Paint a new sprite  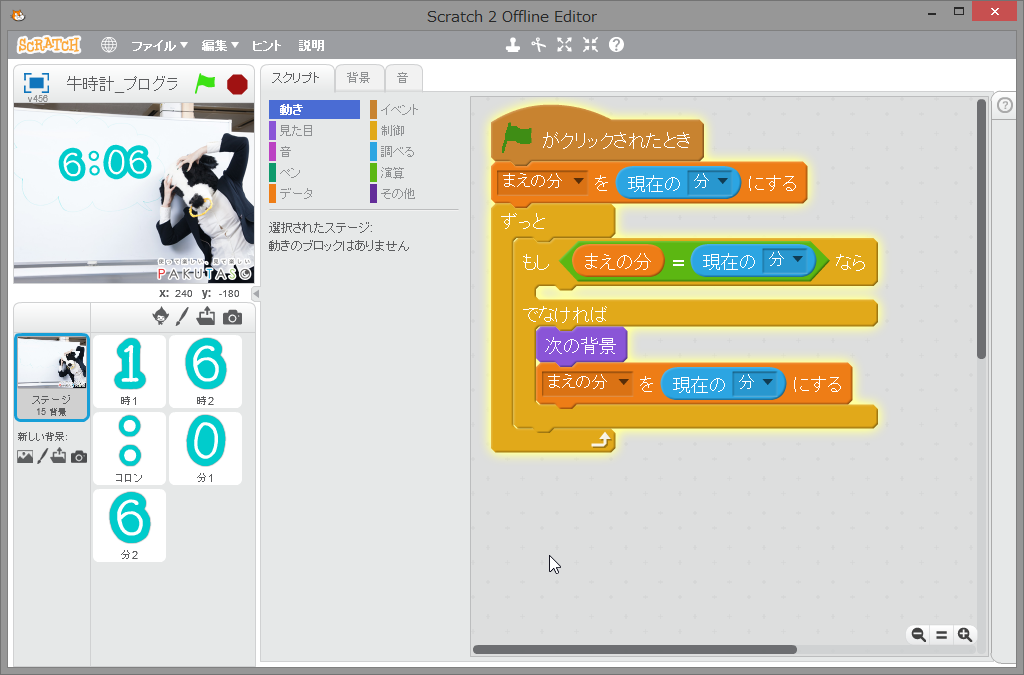(x=182, y=317)
